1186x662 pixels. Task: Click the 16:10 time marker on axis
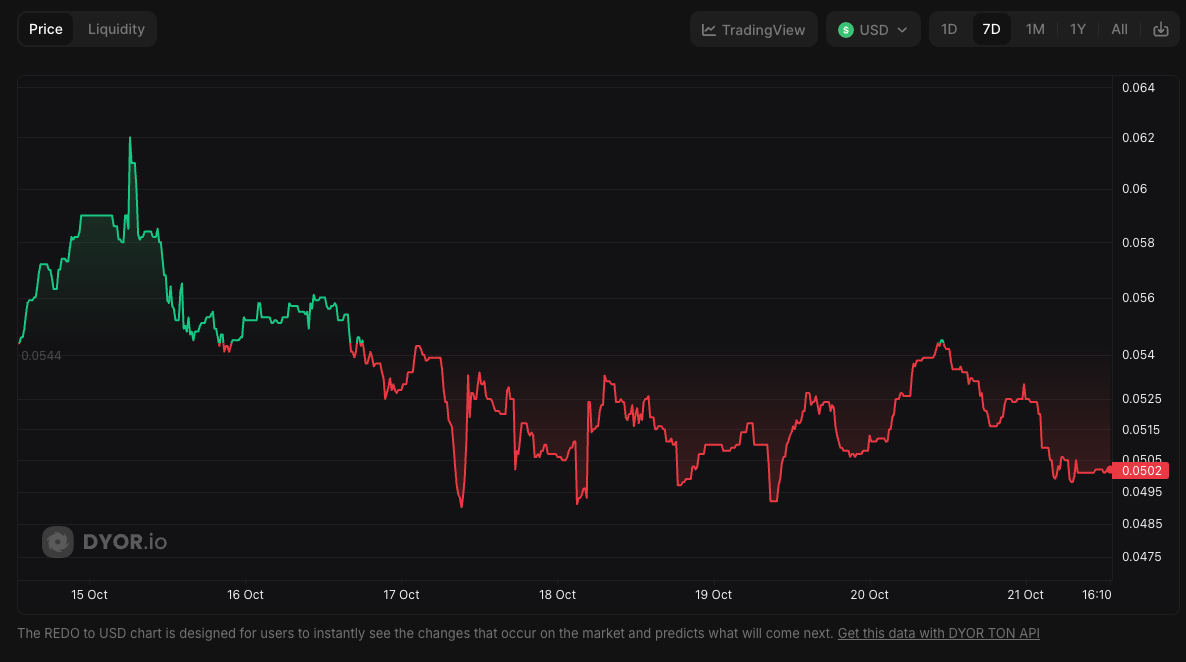pos(1097,595)
